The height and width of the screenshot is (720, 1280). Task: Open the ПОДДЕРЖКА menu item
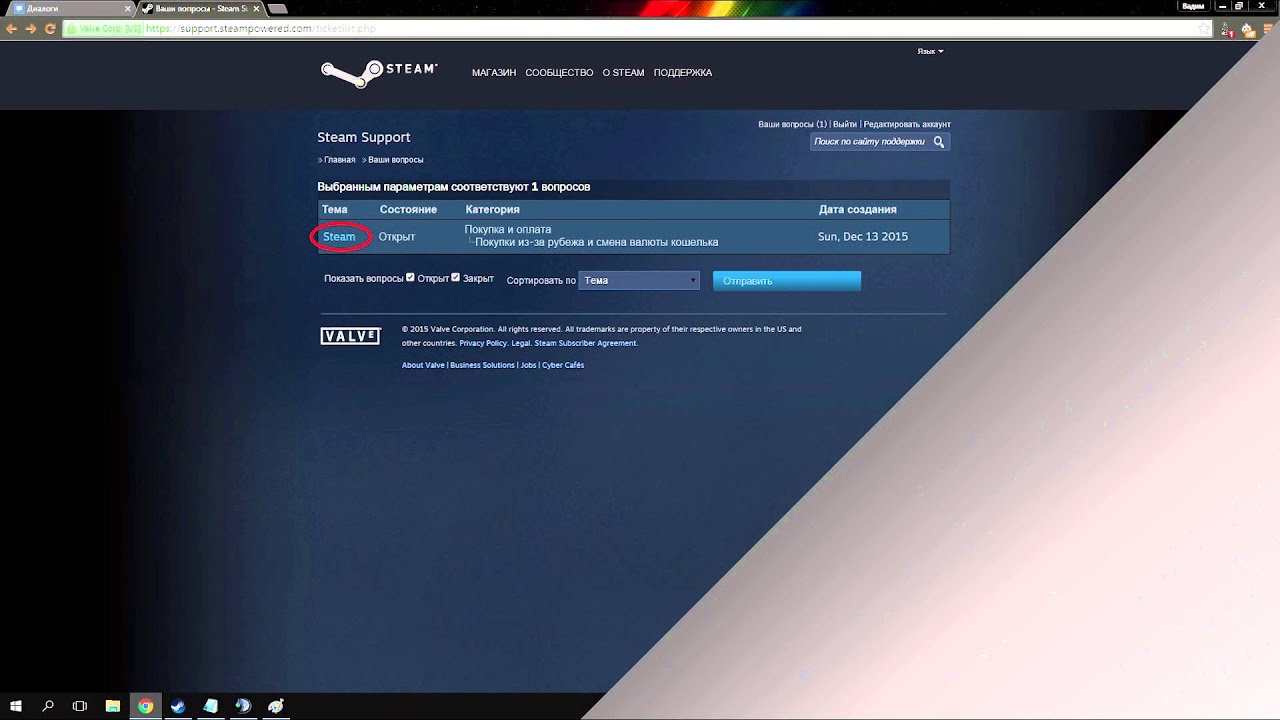point(683,73)
